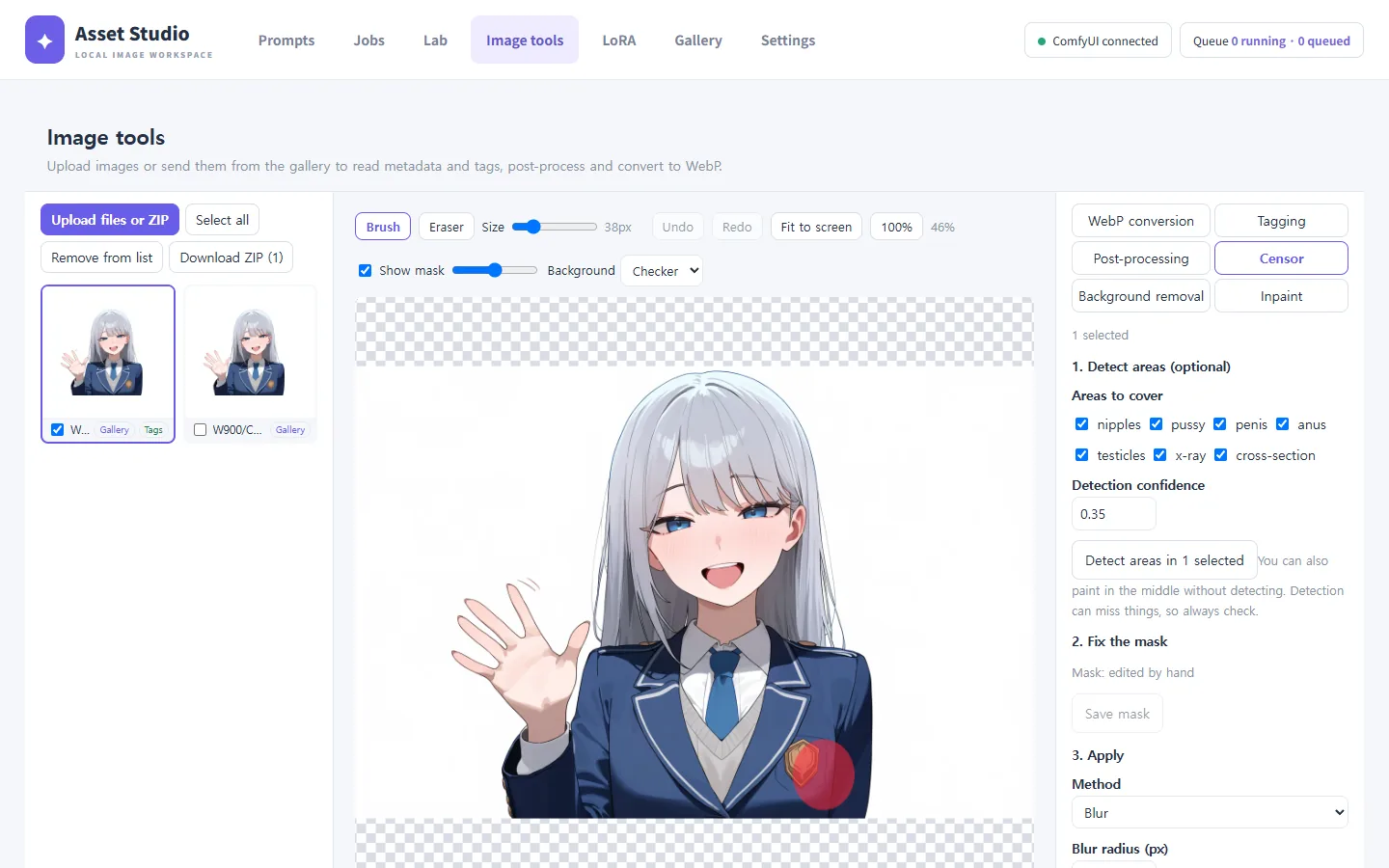The image size is (1389, 868).
Task: Open WebP conversion tool
Action: point(1141,221)
